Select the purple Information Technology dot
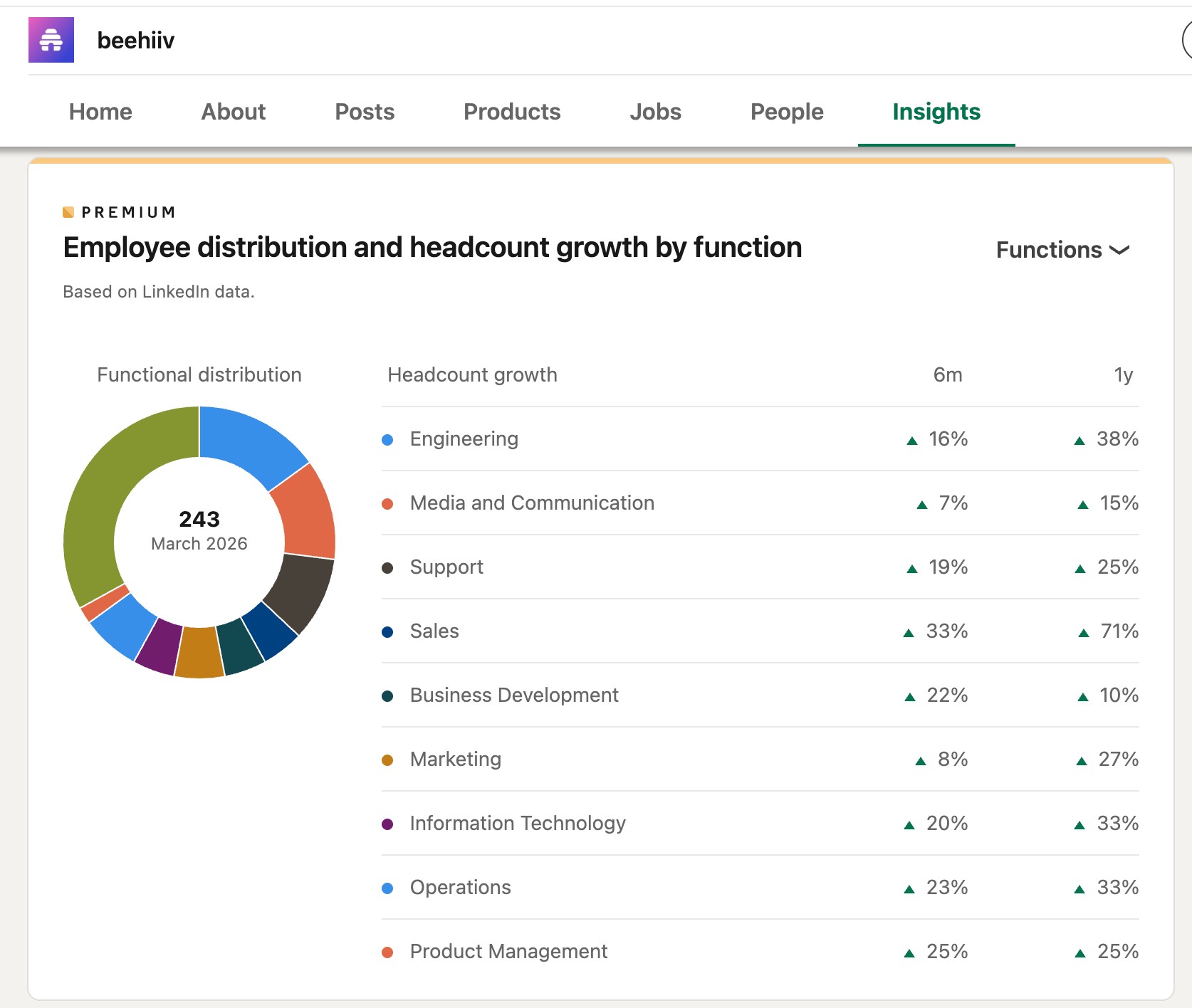 [387, 824]
